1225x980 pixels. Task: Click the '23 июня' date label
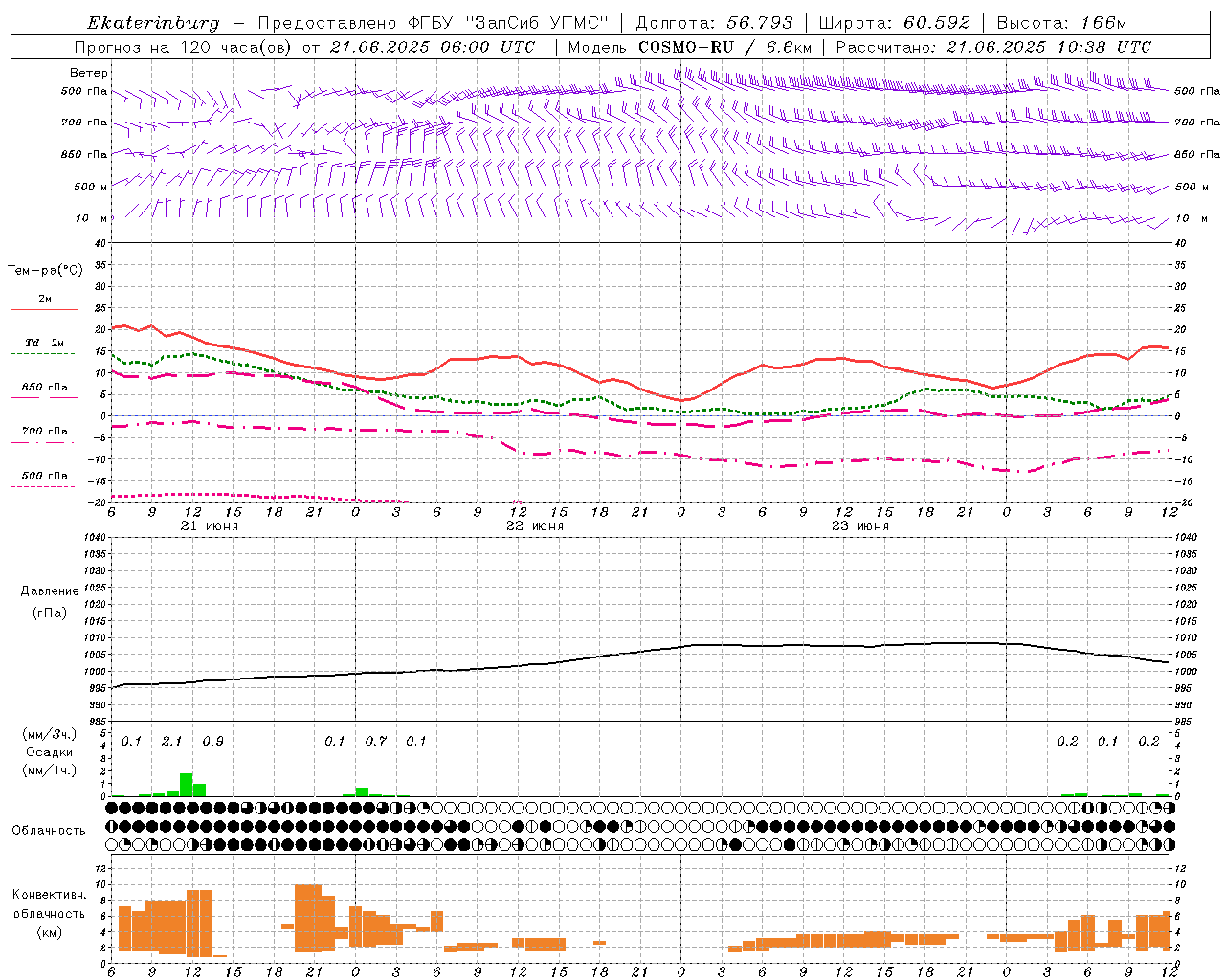(860, 526)
